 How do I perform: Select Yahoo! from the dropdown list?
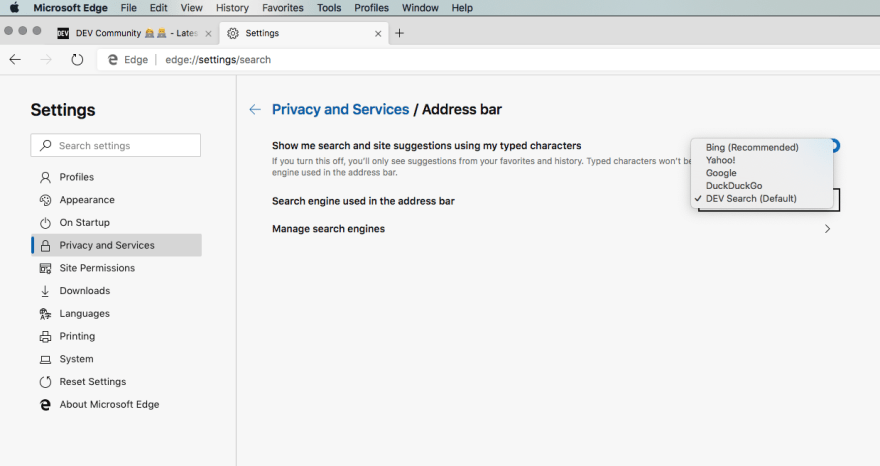pos(721,160)
